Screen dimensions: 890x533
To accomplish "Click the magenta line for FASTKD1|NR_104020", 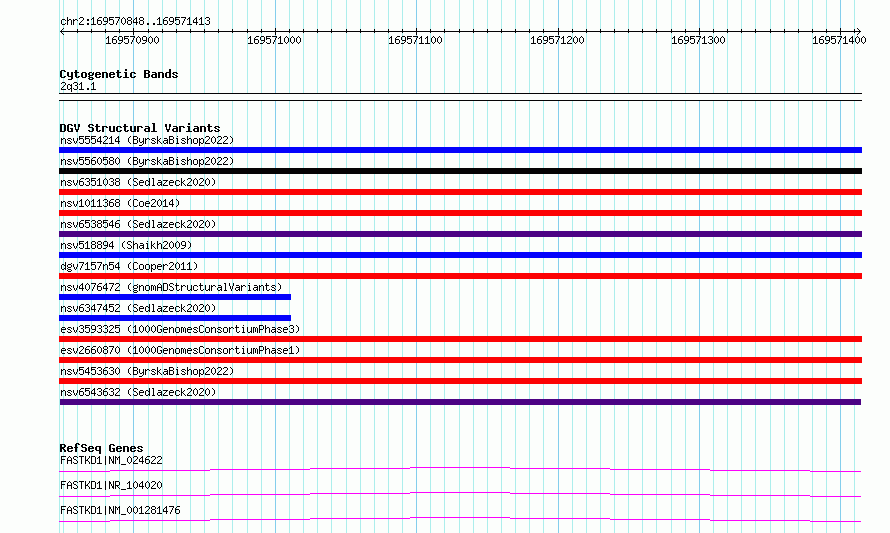I will coord(460,494).
